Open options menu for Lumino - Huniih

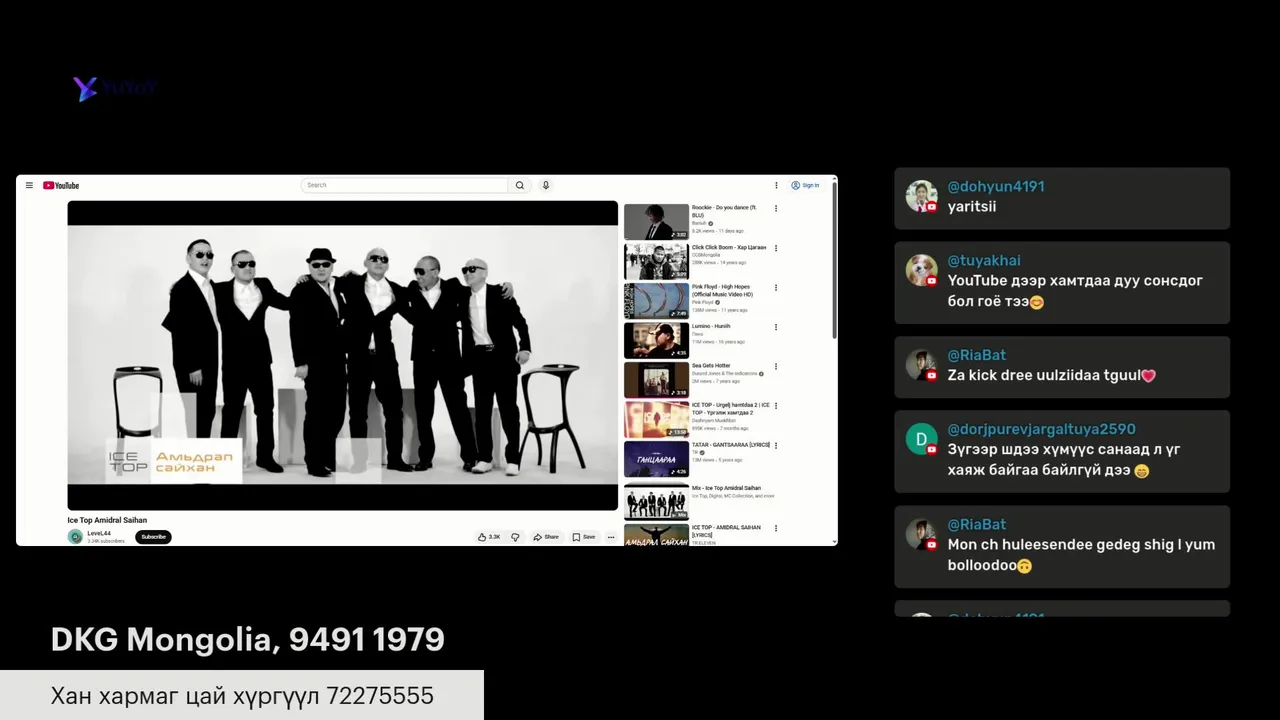point(776,327)
